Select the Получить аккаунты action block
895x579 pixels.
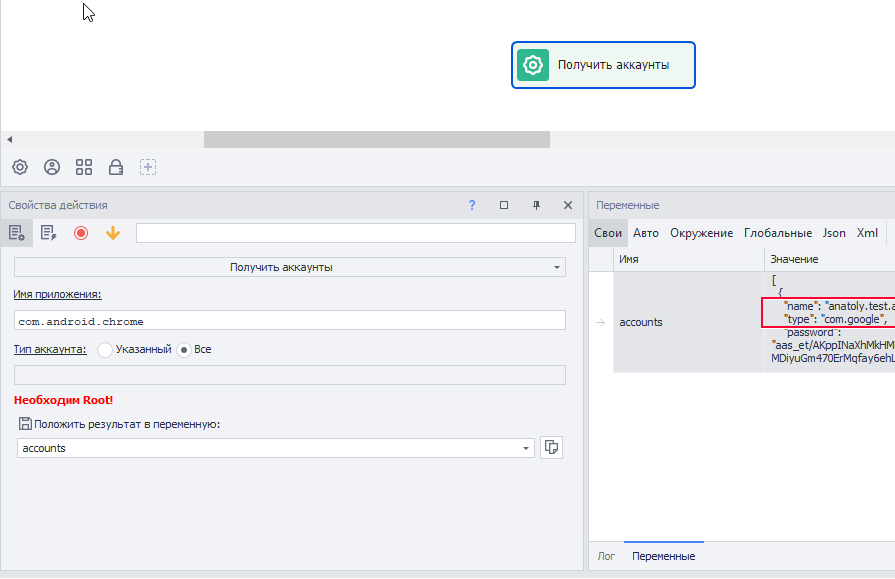(603, 65)
